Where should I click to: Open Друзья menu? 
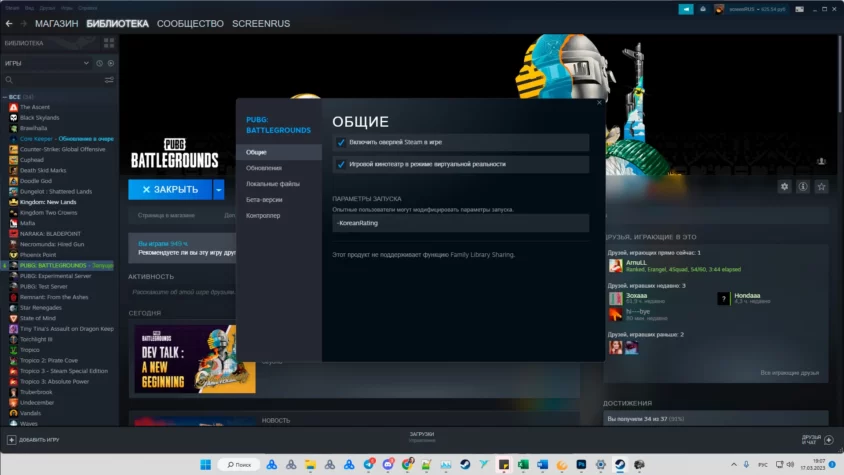click(x=47, y=8)
